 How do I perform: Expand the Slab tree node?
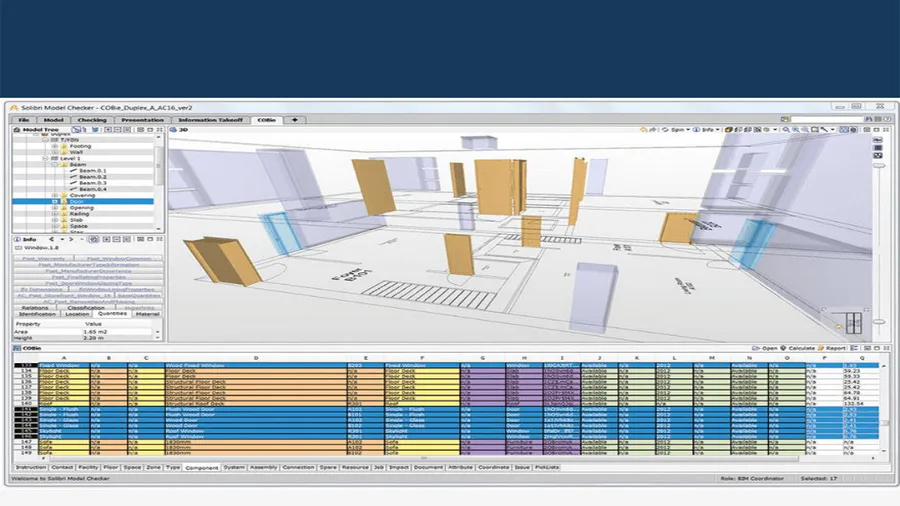coord(55,220)
